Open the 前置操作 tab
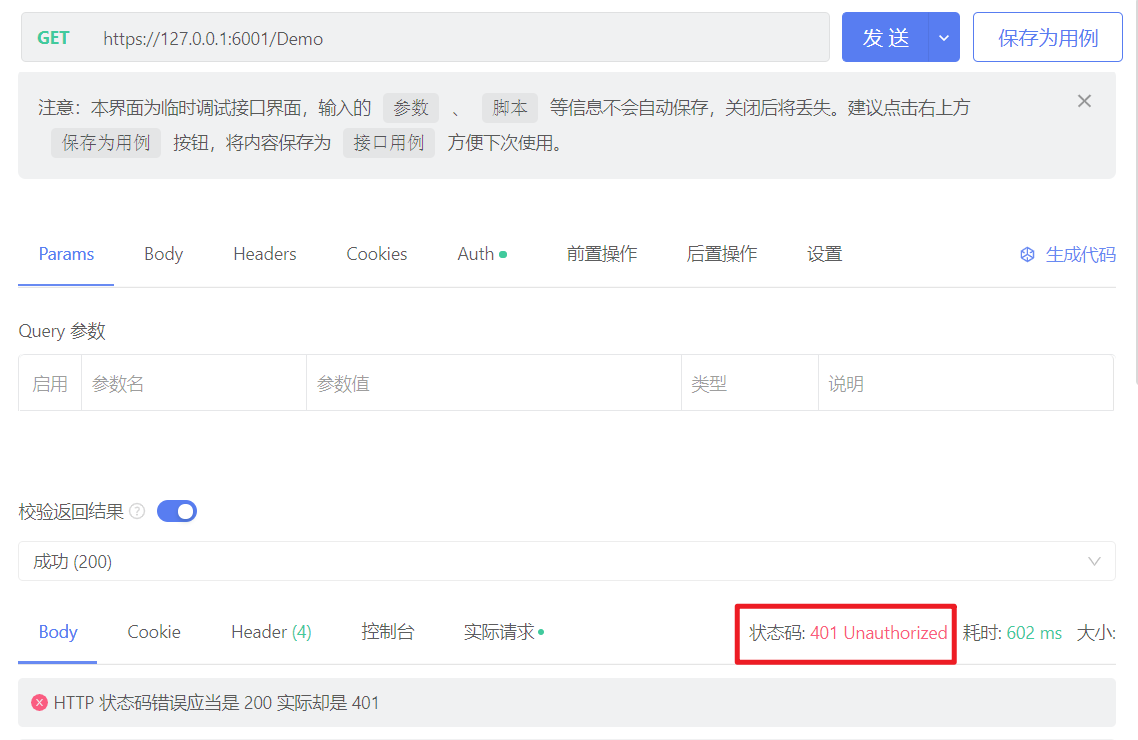Viewport: 1138px width, 740px height. click(x=601, y=254)
